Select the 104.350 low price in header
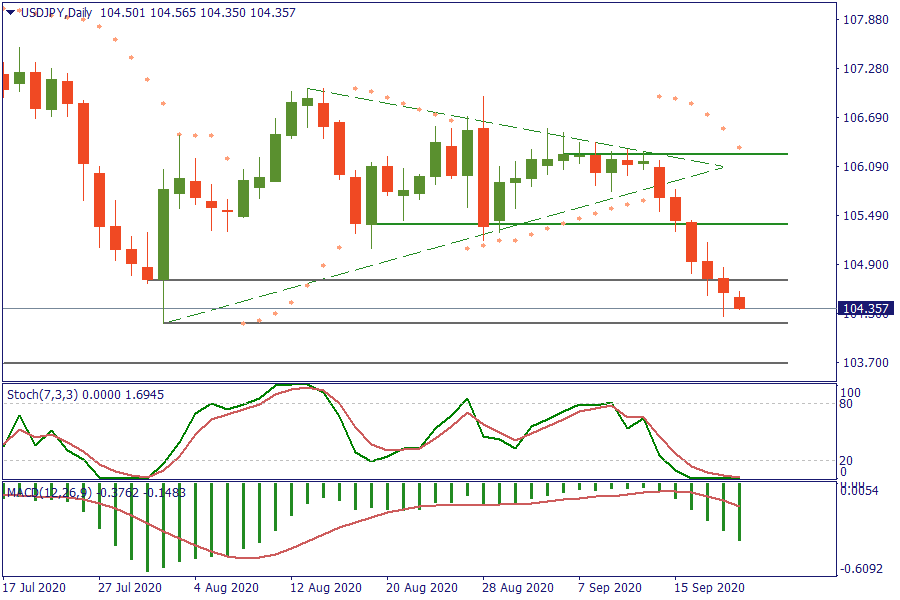The image size is (900, 600). [x=223, y=13]
